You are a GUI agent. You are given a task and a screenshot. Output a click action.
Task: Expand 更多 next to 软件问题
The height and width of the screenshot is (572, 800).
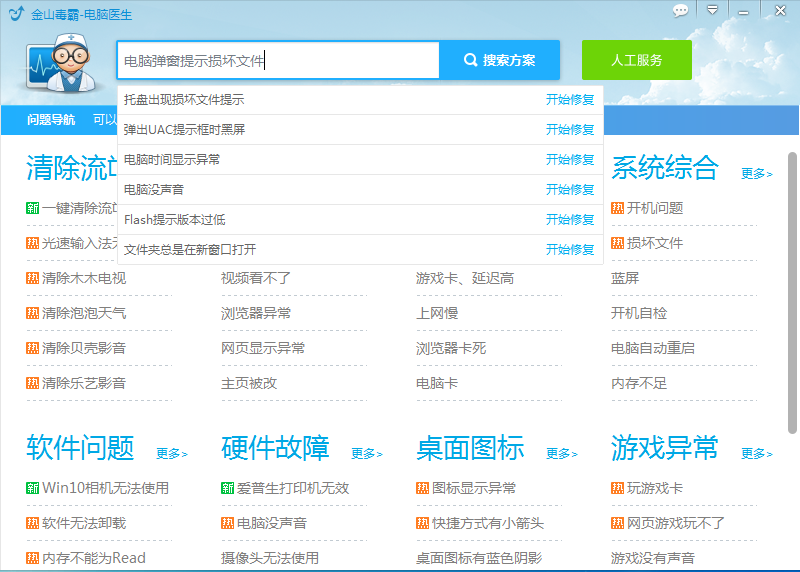171,454
